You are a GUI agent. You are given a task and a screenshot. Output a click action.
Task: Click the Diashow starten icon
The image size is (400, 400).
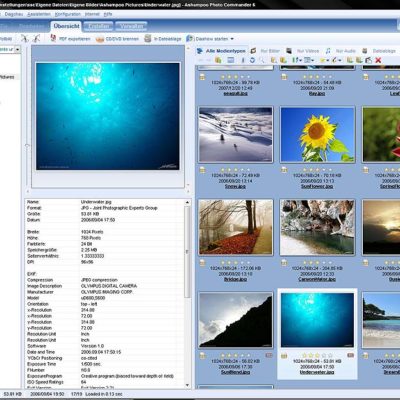190,39
